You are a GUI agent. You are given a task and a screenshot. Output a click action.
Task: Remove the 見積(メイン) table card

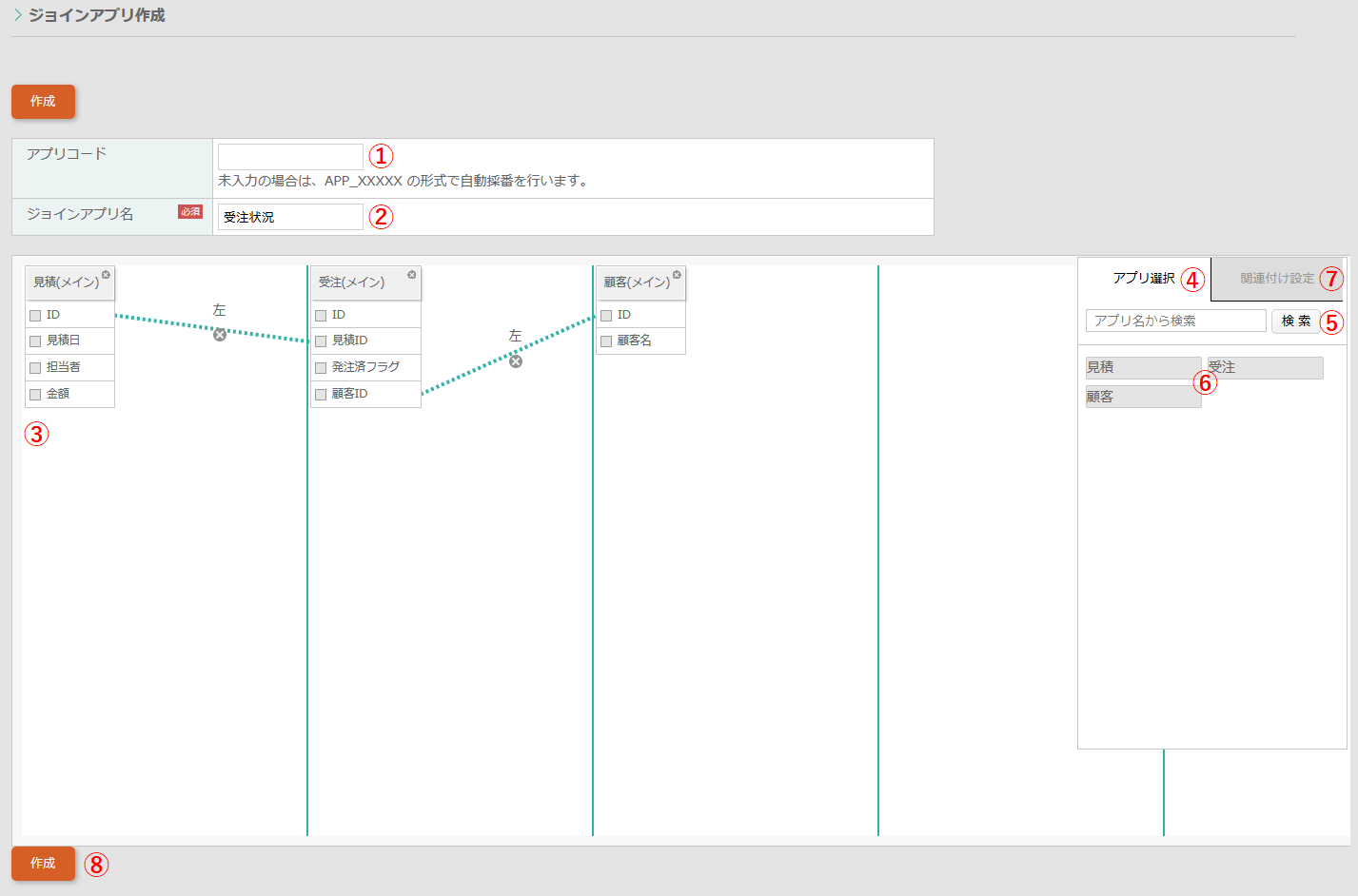point(106,275)
